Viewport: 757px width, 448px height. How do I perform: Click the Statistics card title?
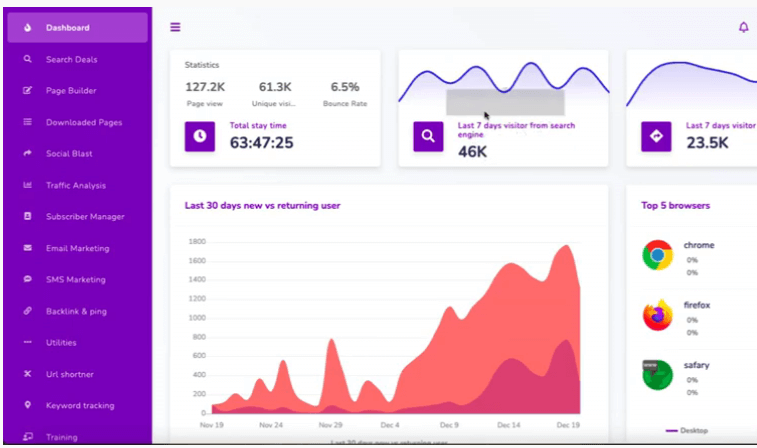pyautogui.click(x=202, y=65)
